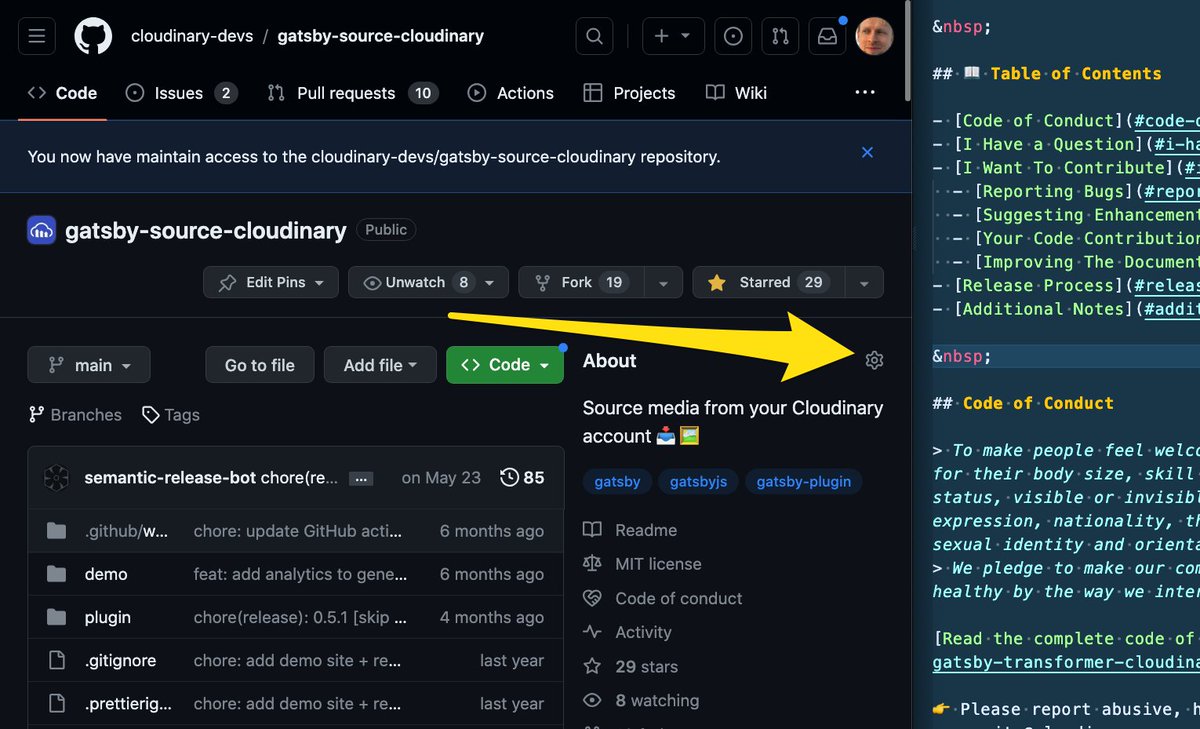The image size is (1200, 729).
Task: Click the repository cloud avatar icon
Action: coord(41,230)
